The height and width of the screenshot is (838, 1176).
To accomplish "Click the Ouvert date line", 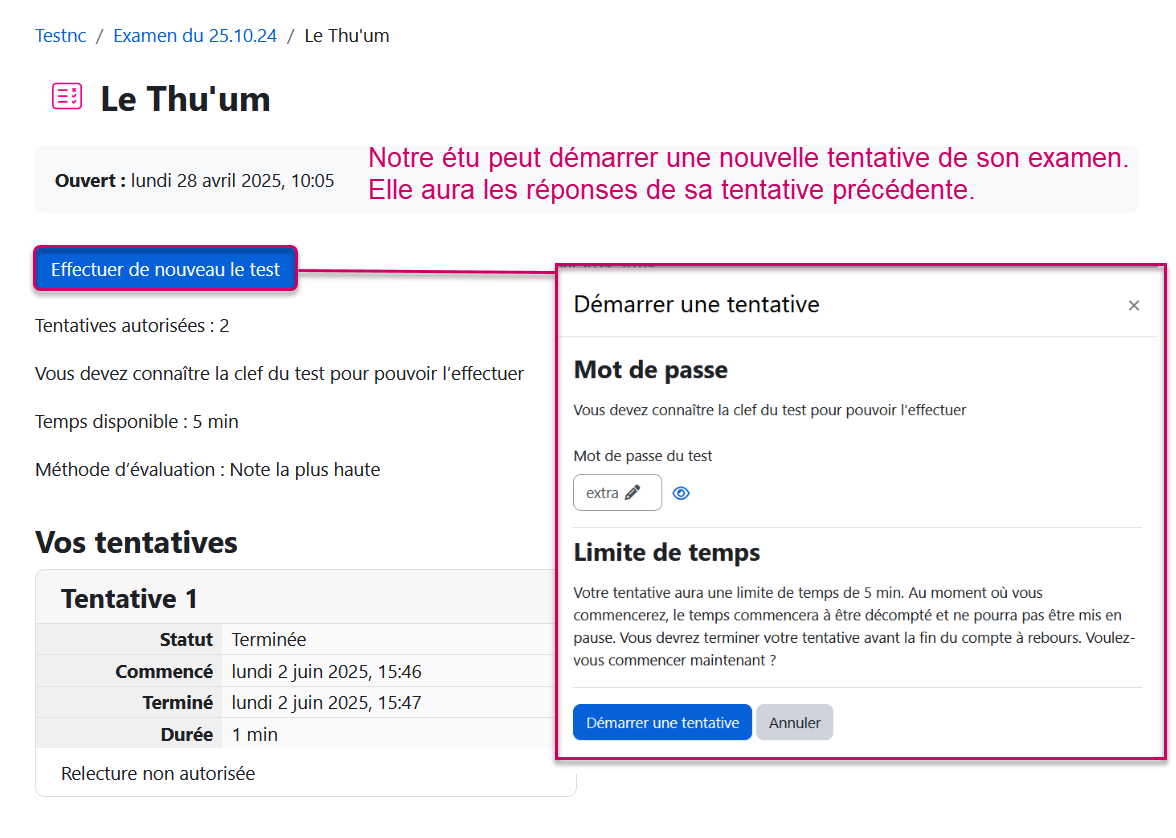I will [x=195, y=181].
